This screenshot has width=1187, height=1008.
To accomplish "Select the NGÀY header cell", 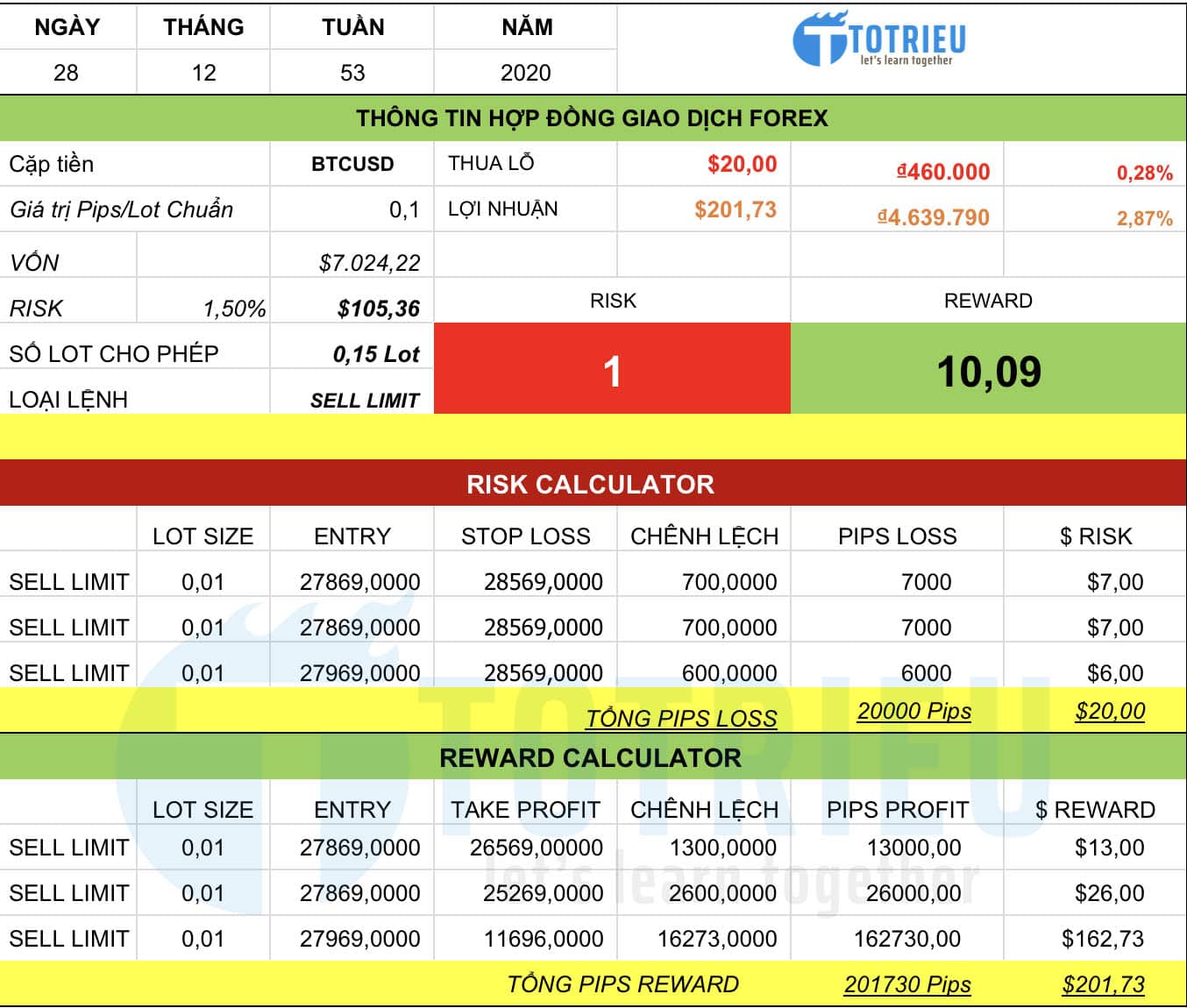I will (67, 27).
